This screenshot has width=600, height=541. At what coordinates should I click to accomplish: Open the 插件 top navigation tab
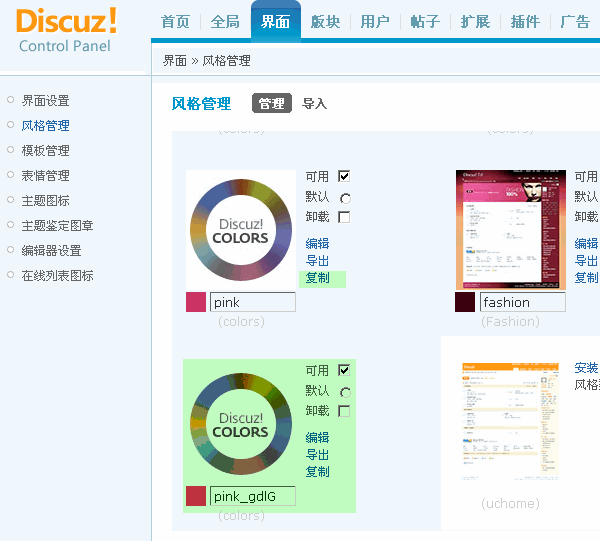525,22
